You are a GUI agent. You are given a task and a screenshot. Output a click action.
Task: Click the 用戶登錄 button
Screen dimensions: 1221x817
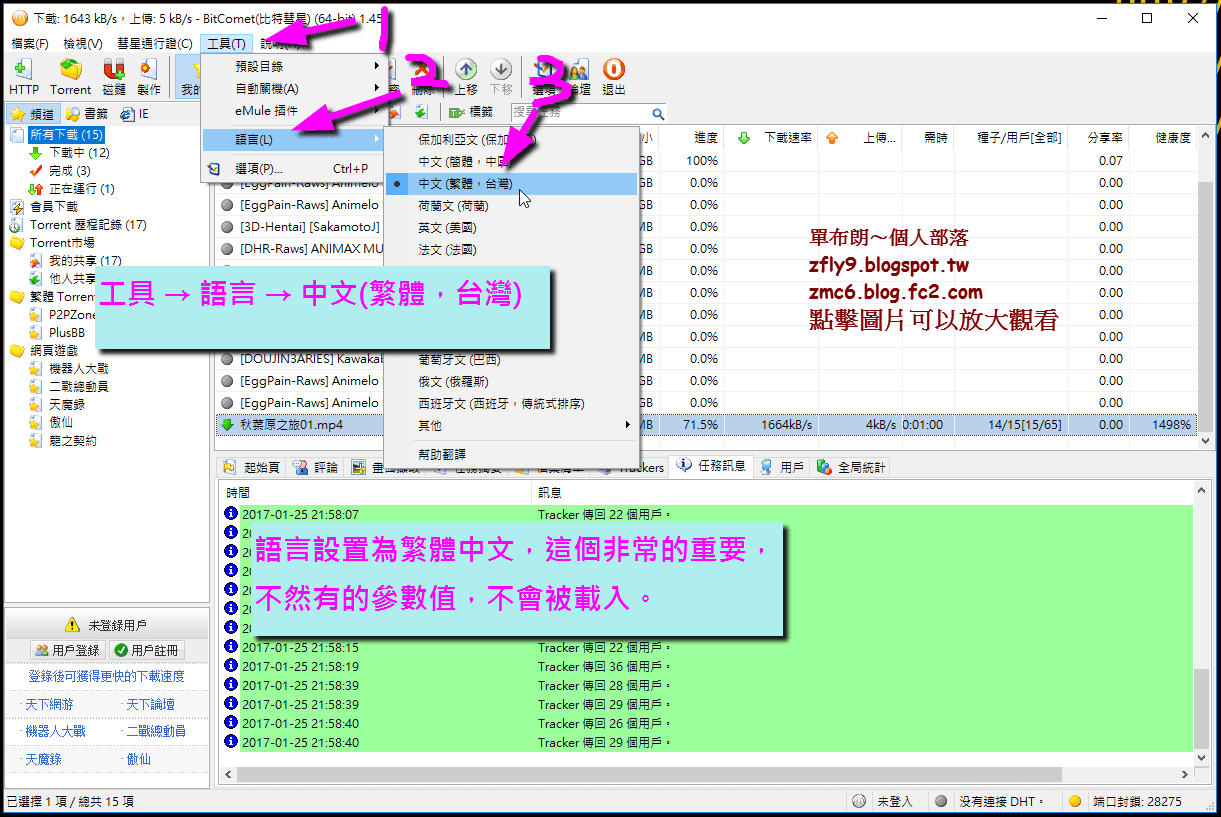pyautogui.click(x=66, y=650)
